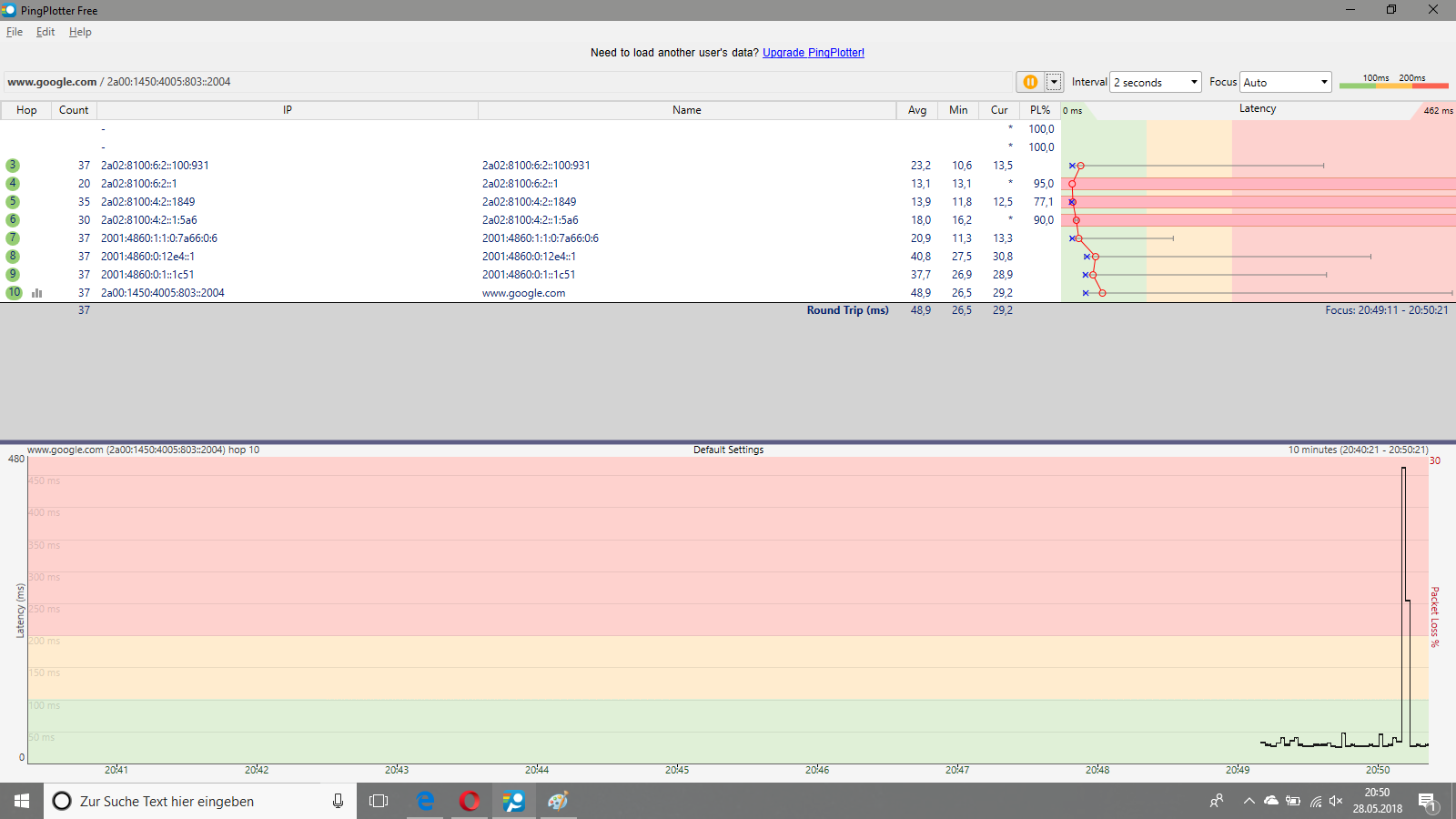Click the Default Settings label above timeline
1456x819 pixels.
point(728,450)
